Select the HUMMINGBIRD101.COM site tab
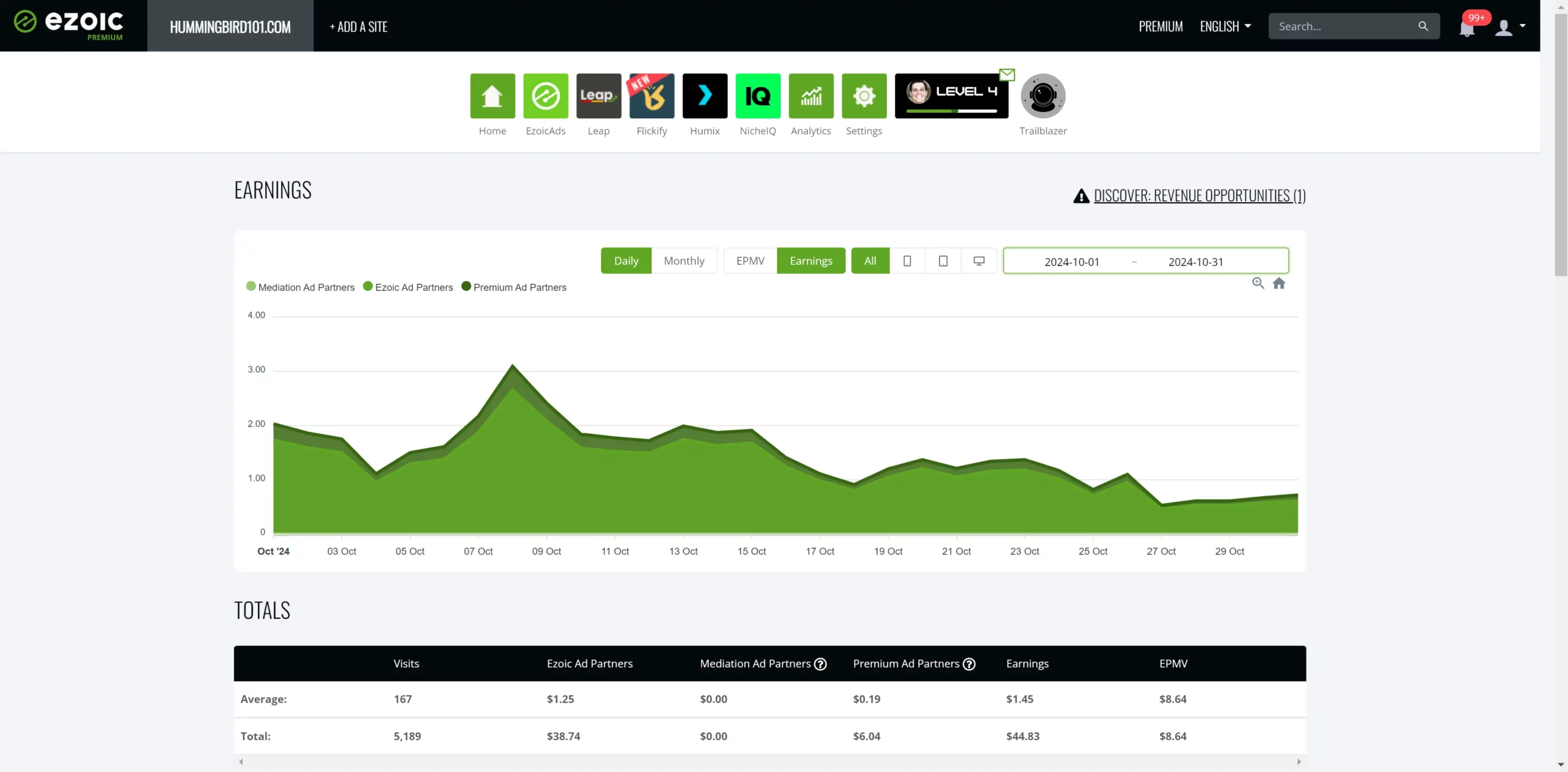 coord(230,26)
